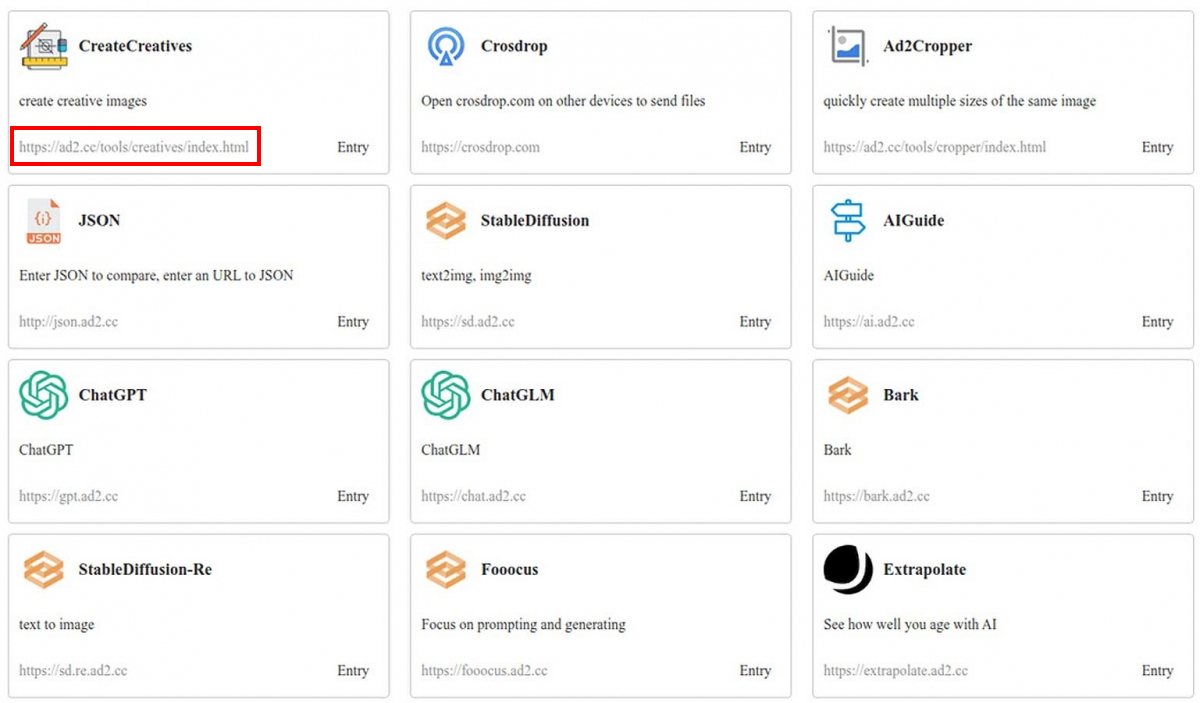This screenshot has height=703, width=1200.
Task: Click the CreateCreatives app icon
Action: point(43,46)
